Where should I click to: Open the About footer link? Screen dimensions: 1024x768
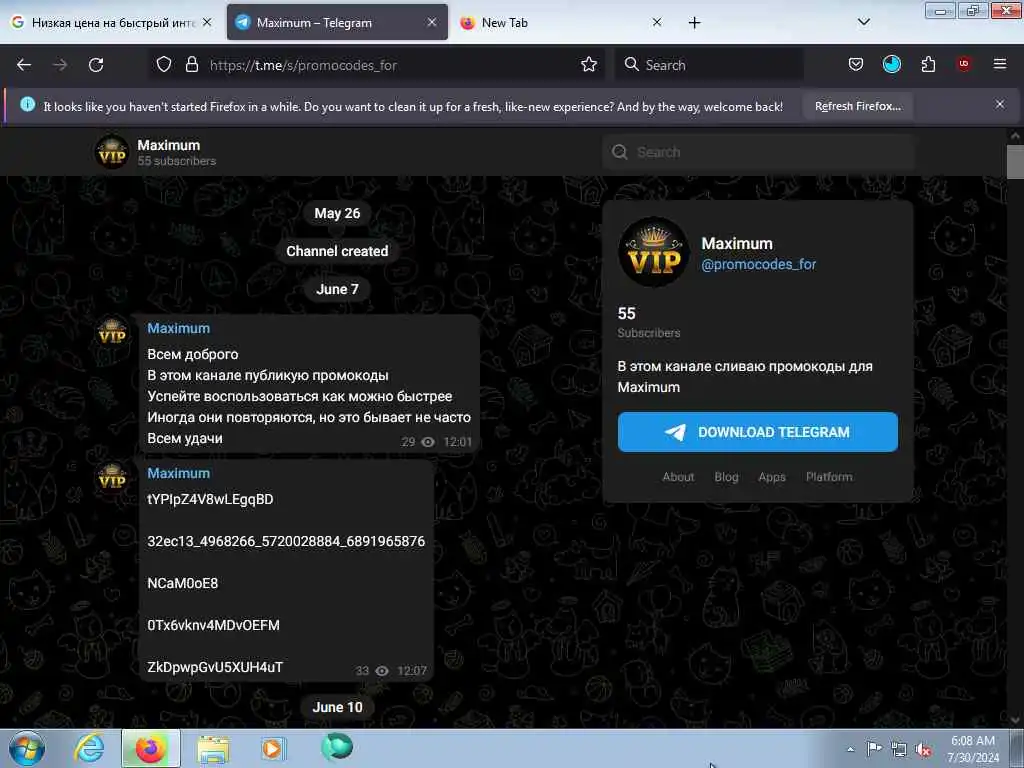pyautogui.click(x=678, y=477)
